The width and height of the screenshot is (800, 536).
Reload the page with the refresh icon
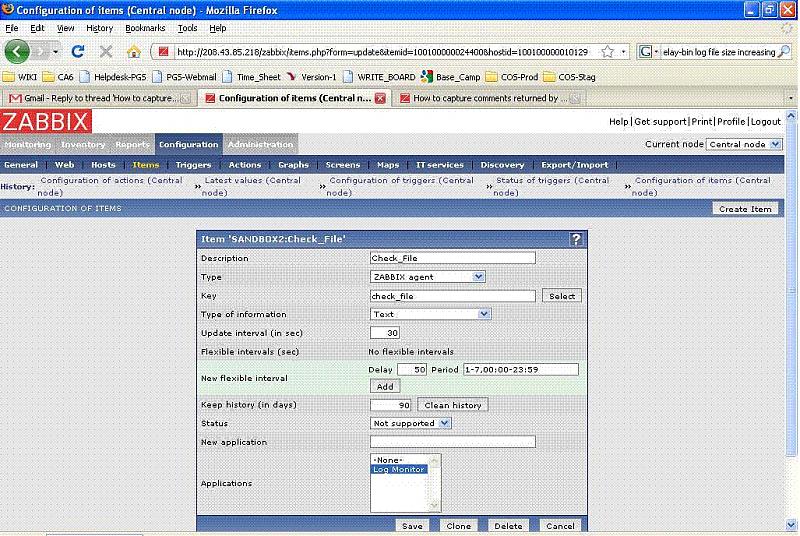[78, 52]
